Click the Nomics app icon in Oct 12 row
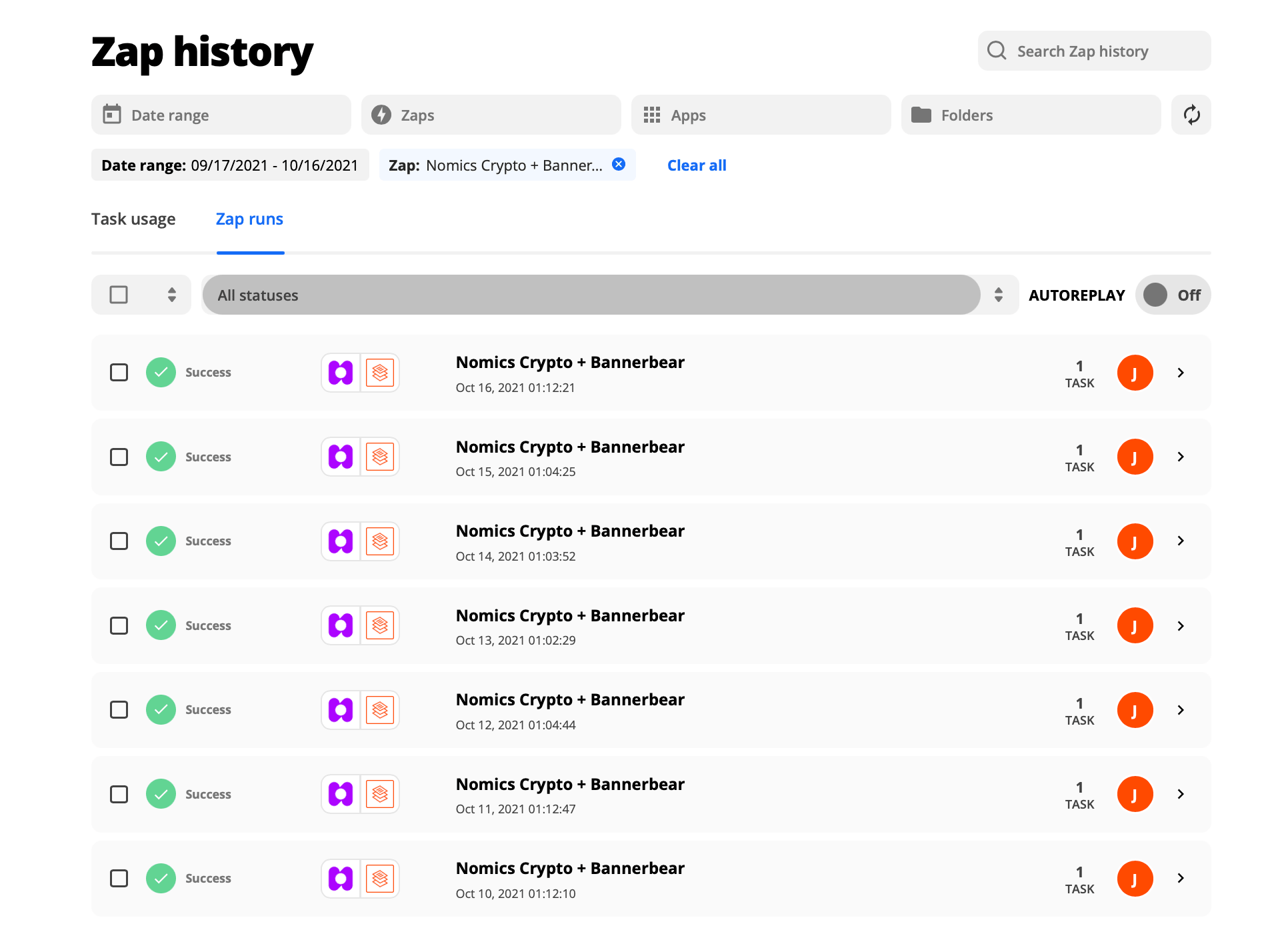This screenshot has height=952, width=1288. pos(341,710)
